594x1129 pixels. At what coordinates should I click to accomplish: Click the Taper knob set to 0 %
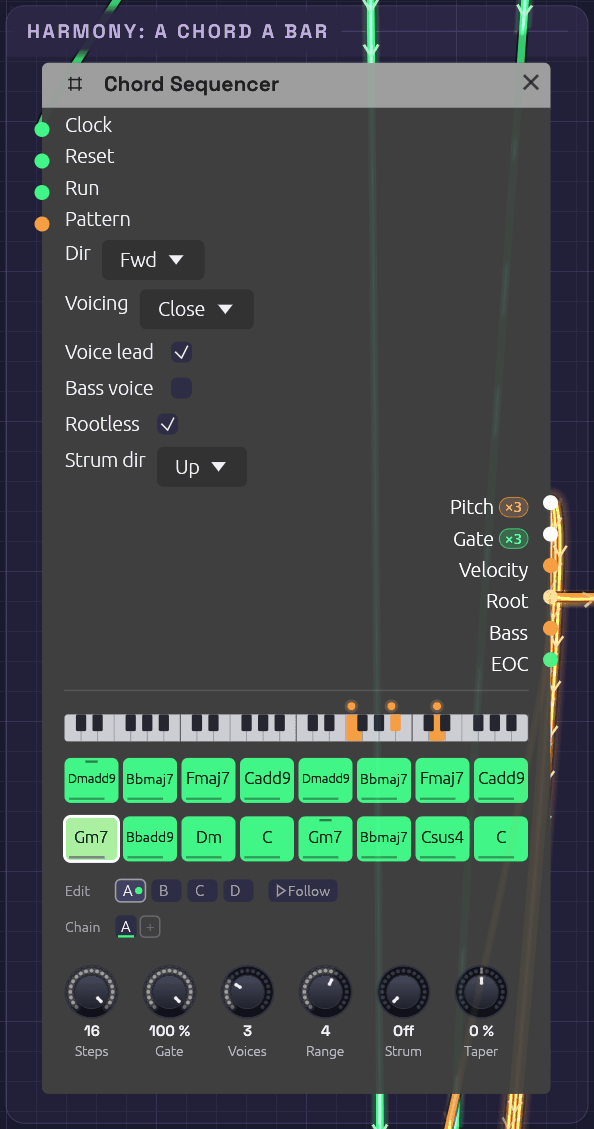[481, 991]
